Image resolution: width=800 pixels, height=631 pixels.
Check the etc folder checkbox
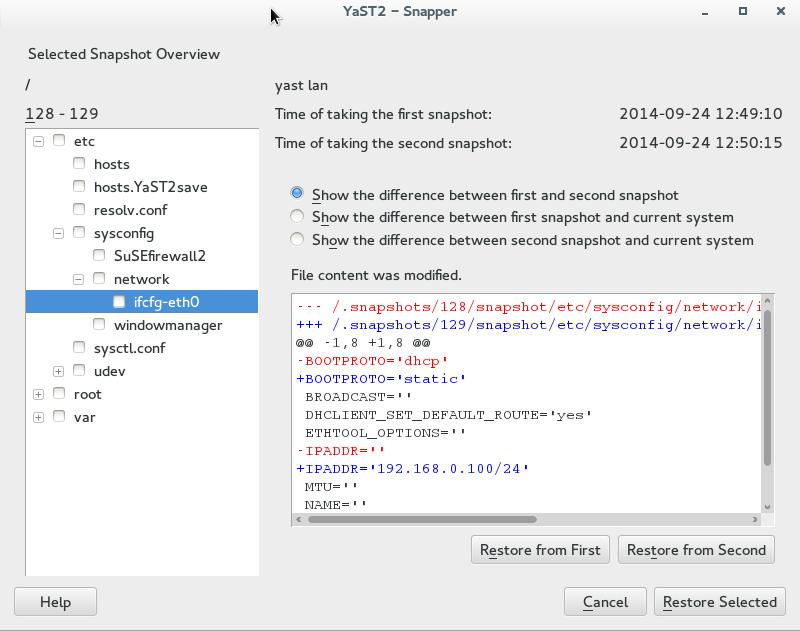coord(59,140)
